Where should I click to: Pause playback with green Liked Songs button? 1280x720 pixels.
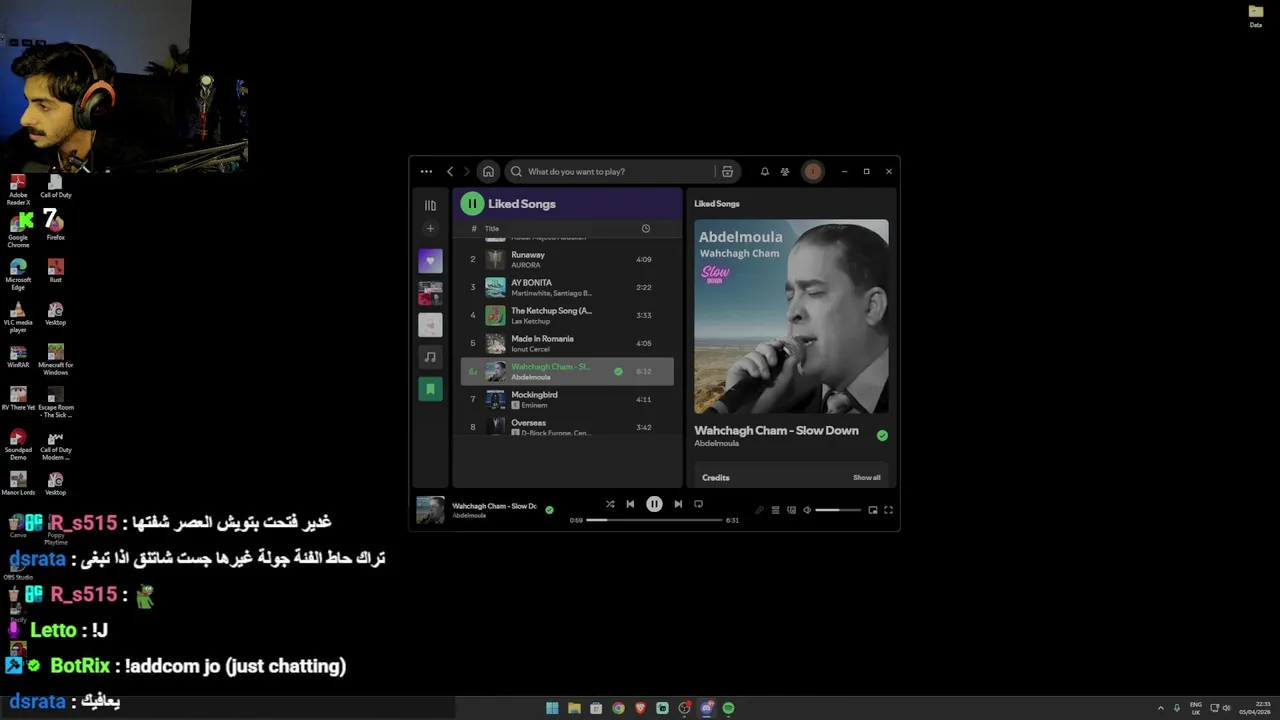tap(472, 204)
